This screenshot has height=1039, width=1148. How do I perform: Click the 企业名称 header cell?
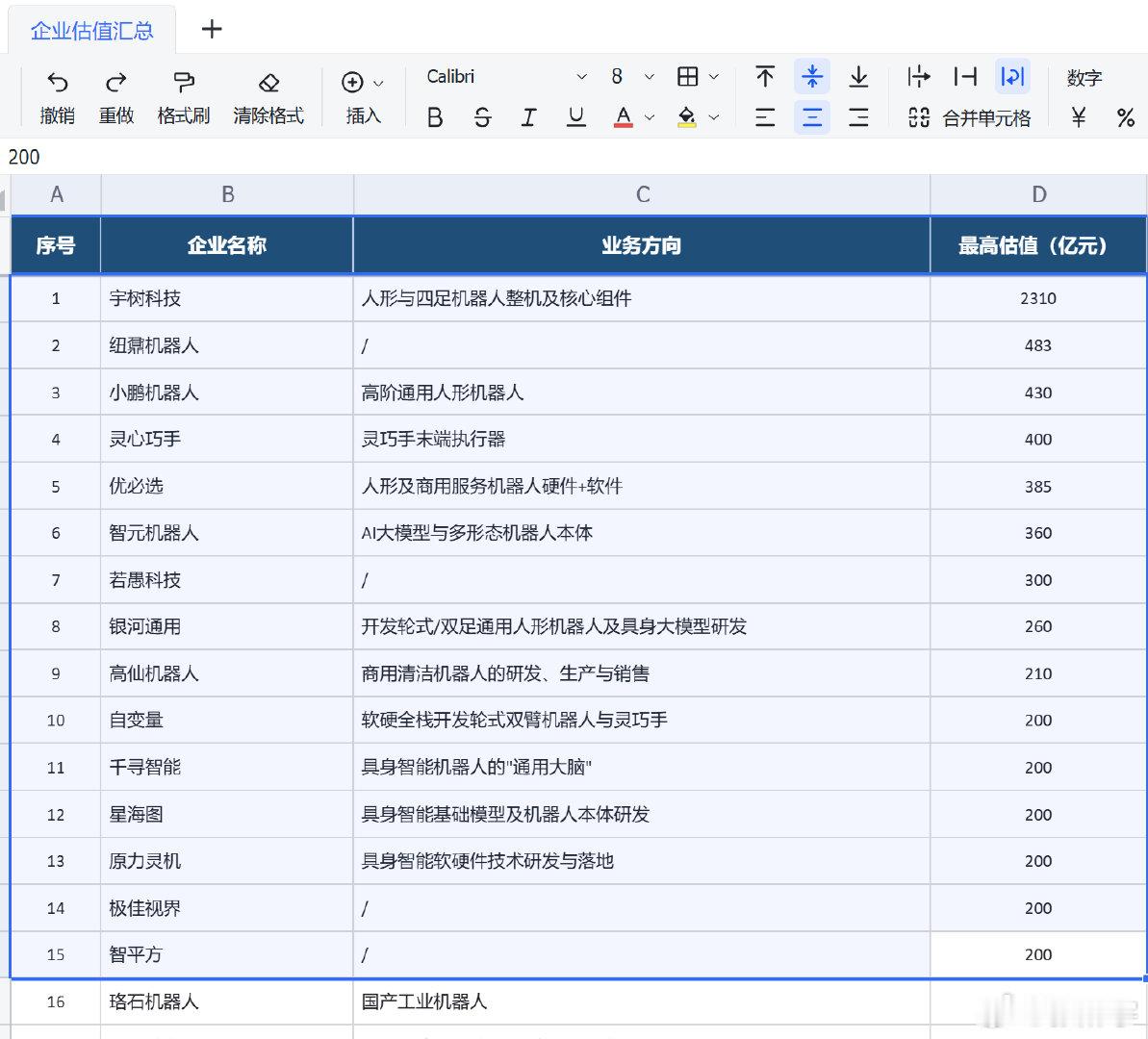click(x=227, y=245)
